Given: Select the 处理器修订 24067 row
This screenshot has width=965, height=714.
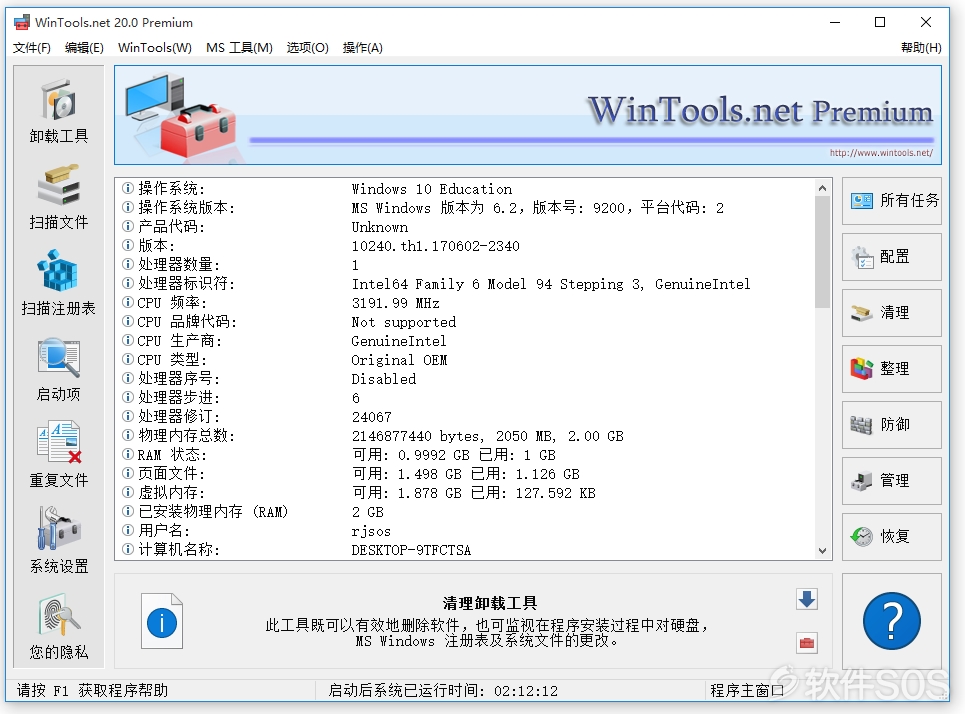Looking at the screenshot, I should [465, 417].
